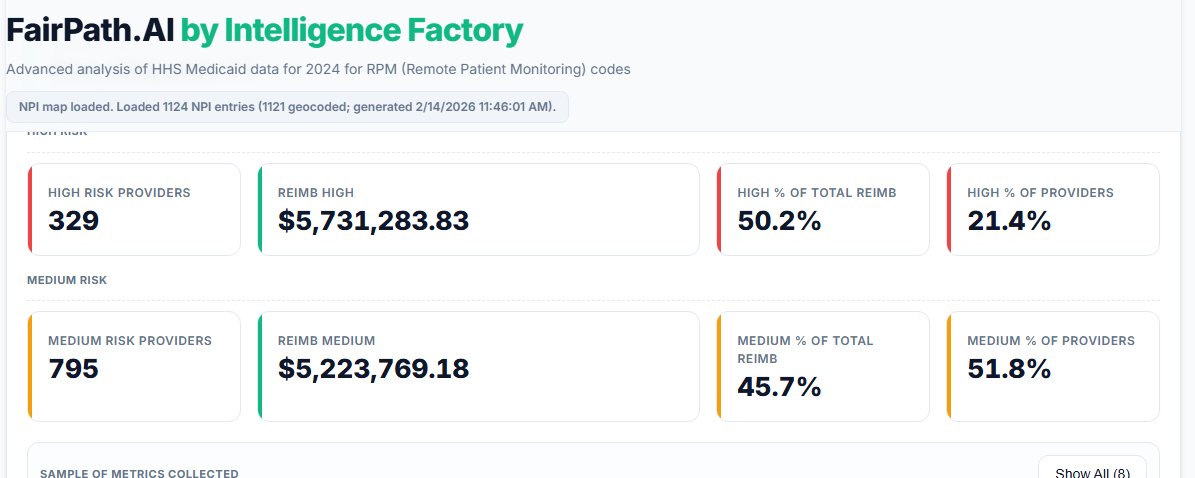Click the Medium Risk Providers card showing 795
This screenshot has height=478, width=1195.
[134, 366]
